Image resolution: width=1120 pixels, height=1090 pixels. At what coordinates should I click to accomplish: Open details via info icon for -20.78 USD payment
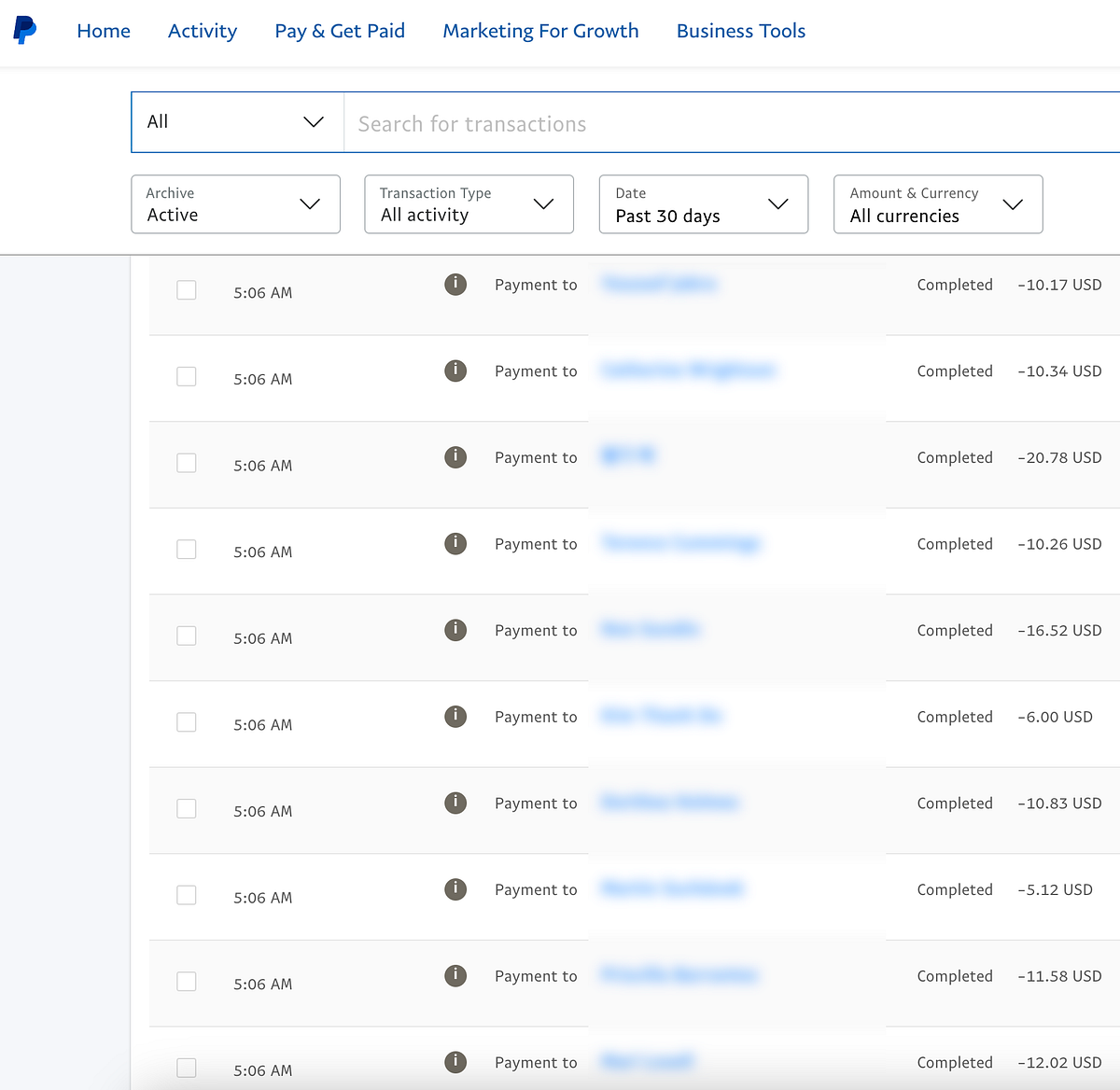point(455,457)
